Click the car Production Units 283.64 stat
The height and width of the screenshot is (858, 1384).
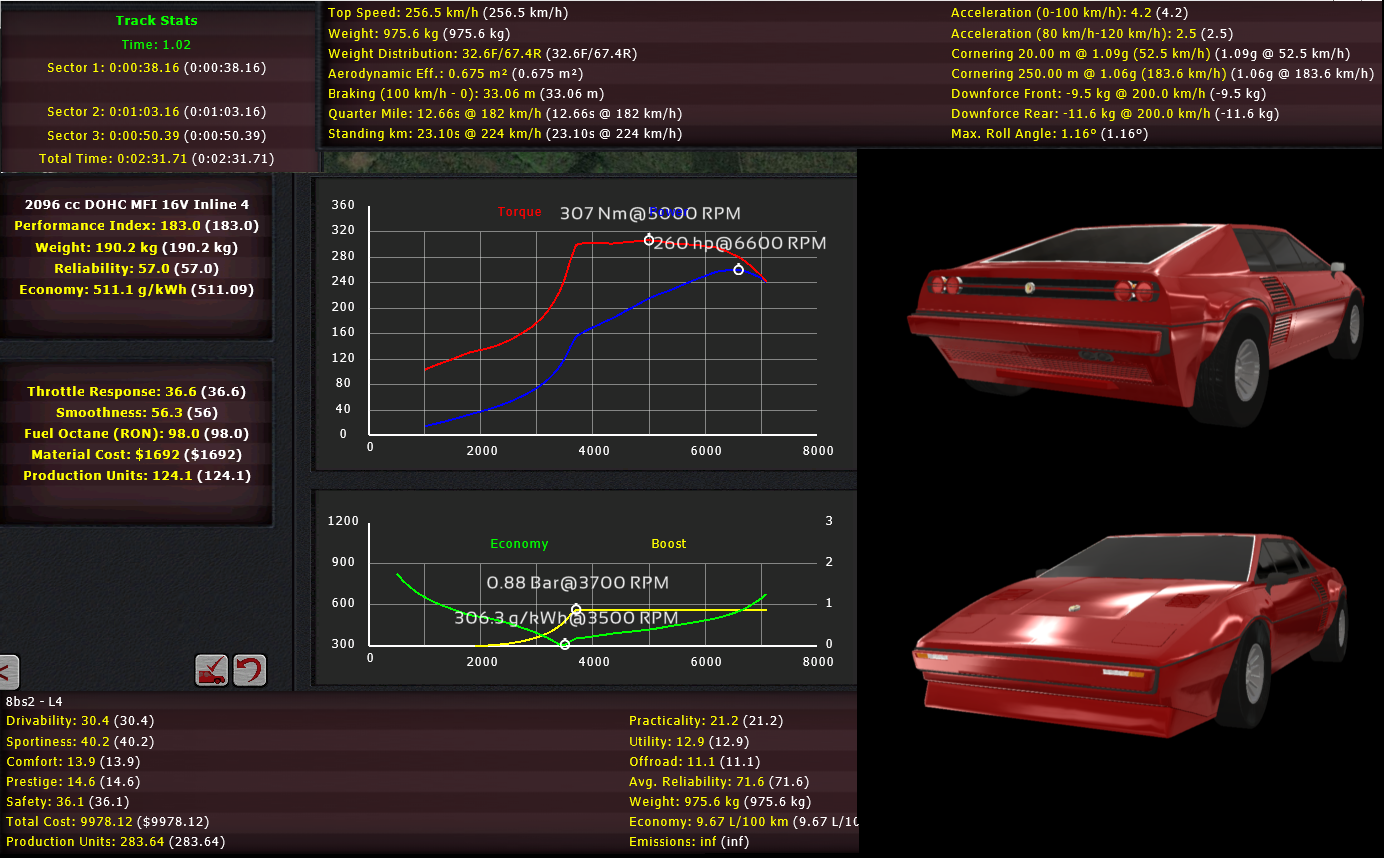tap(115, 841)
